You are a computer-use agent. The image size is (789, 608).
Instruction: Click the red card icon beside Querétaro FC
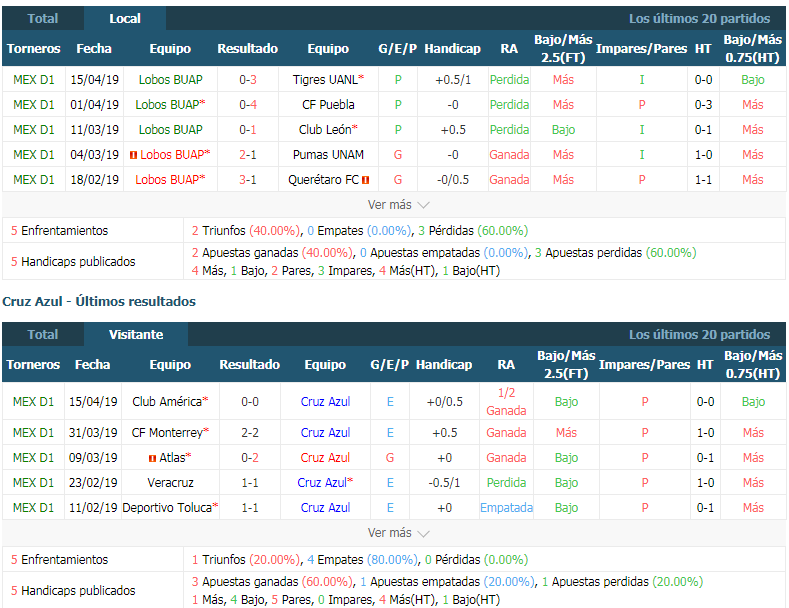pos(366,180)
